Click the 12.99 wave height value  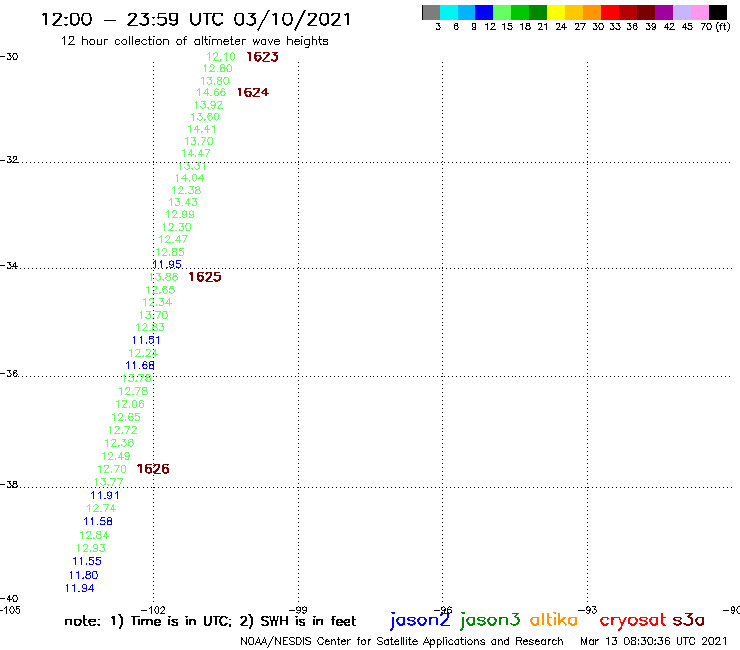point(180,214)
